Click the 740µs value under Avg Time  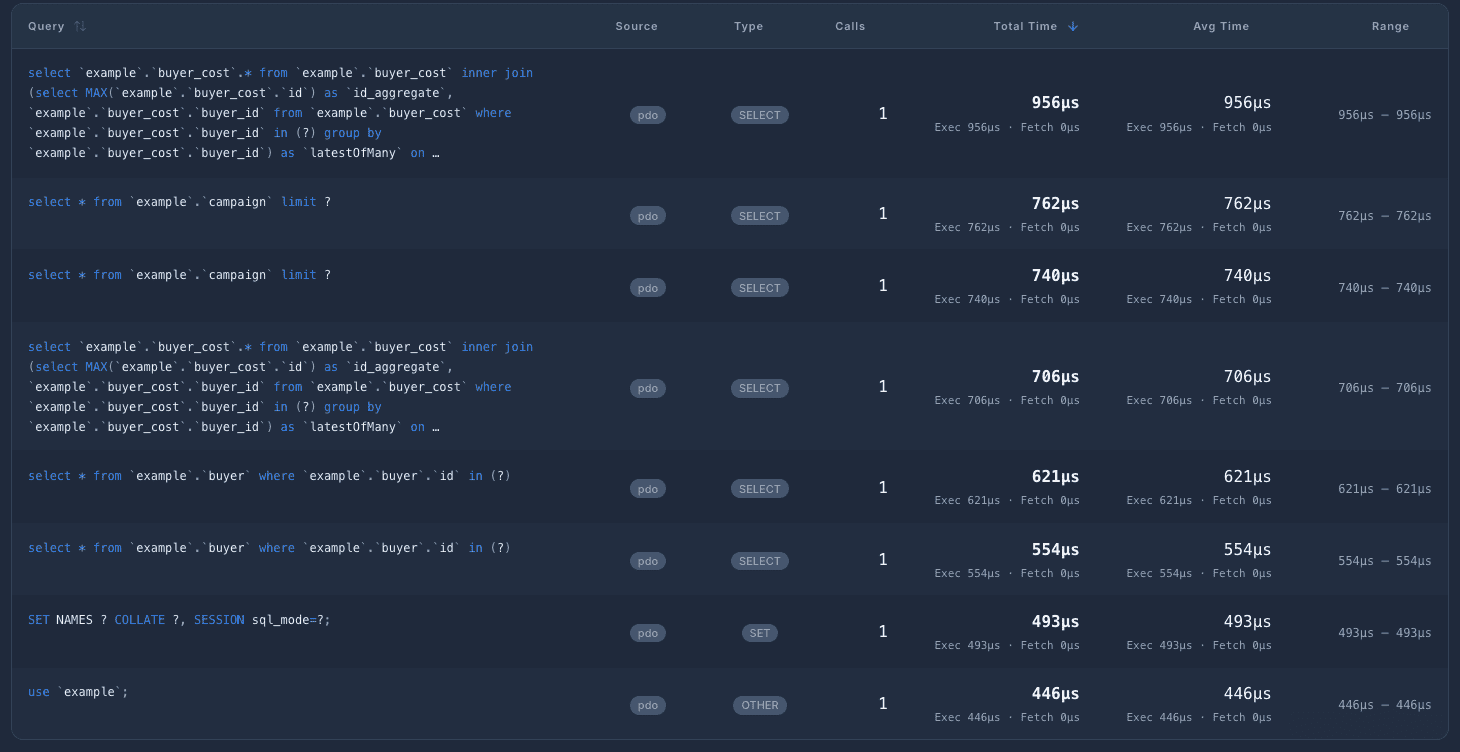coord(1248,276)
